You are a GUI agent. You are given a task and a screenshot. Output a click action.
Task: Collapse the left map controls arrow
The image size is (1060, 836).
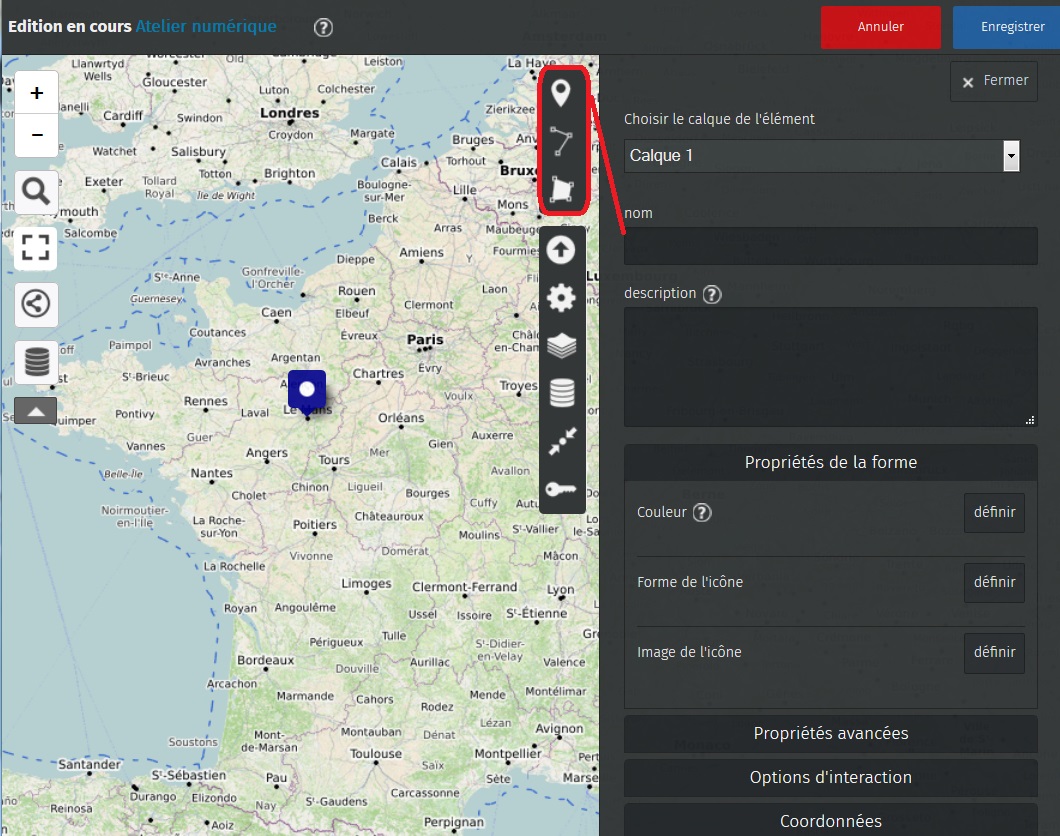(x=36, y=411)
